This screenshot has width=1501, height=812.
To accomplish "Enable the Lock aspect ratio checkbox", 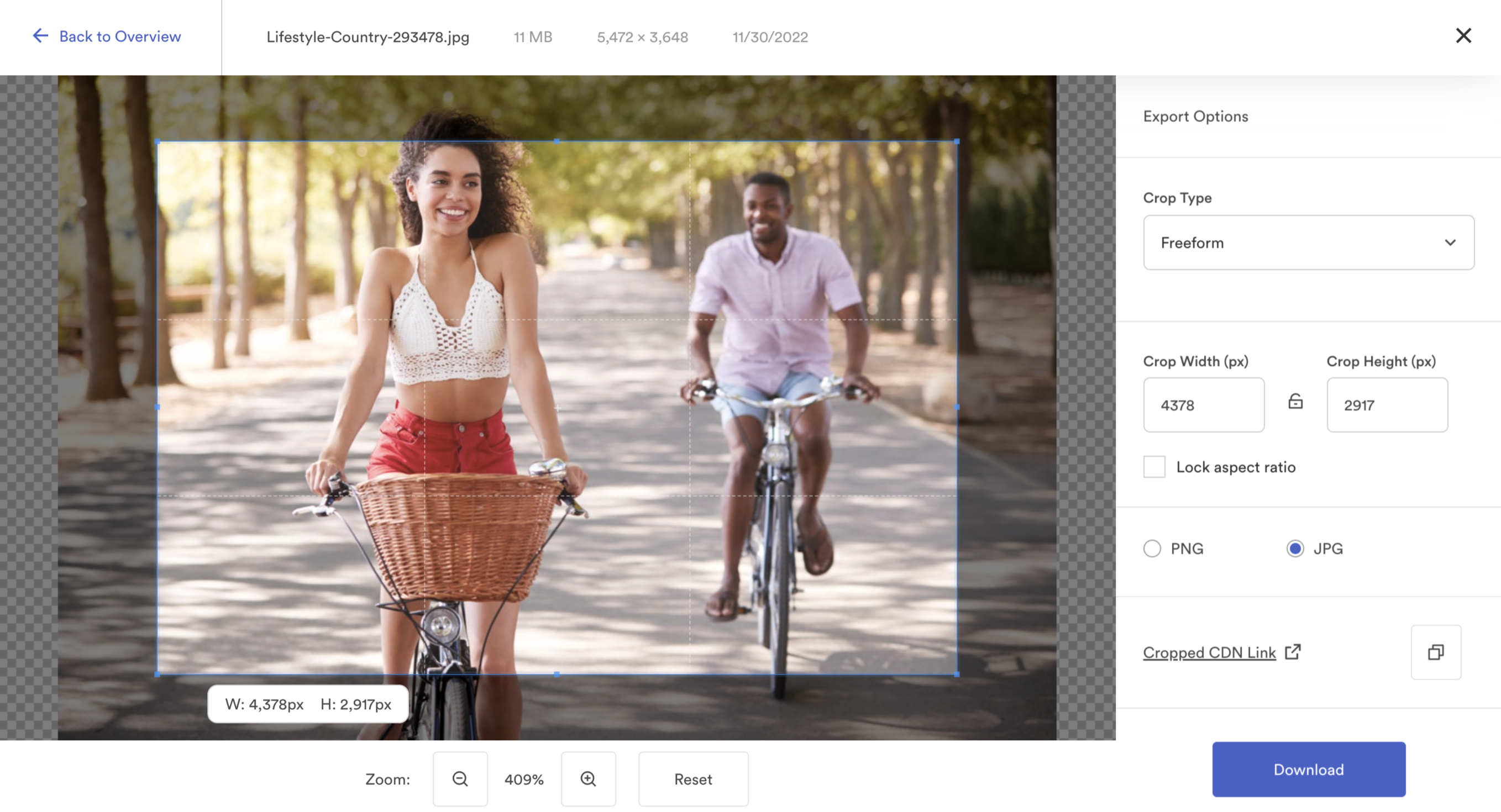I will coord(1153,466).
